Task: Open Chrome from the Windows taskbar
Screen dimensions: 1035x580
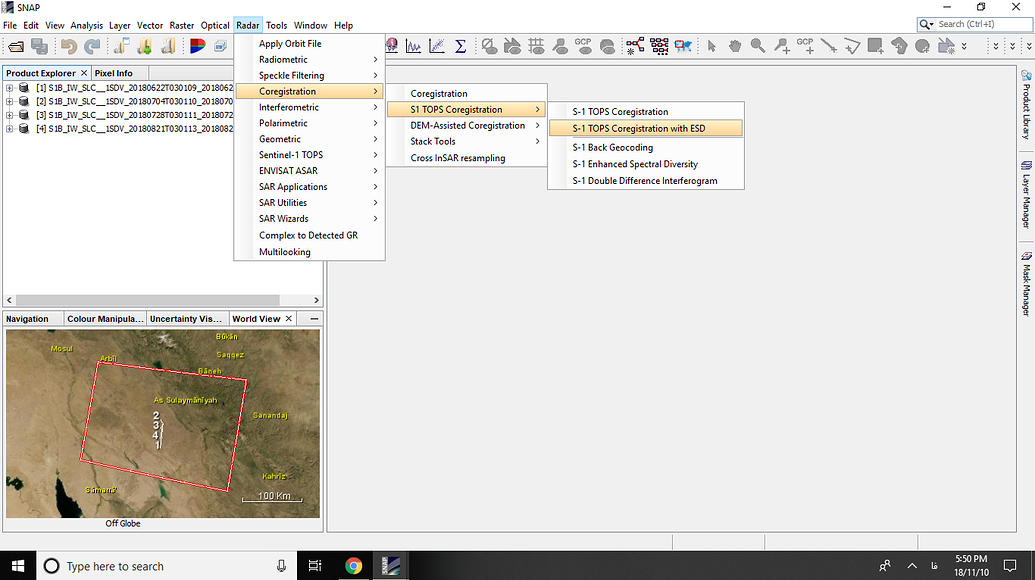Action: pos(353,566)
